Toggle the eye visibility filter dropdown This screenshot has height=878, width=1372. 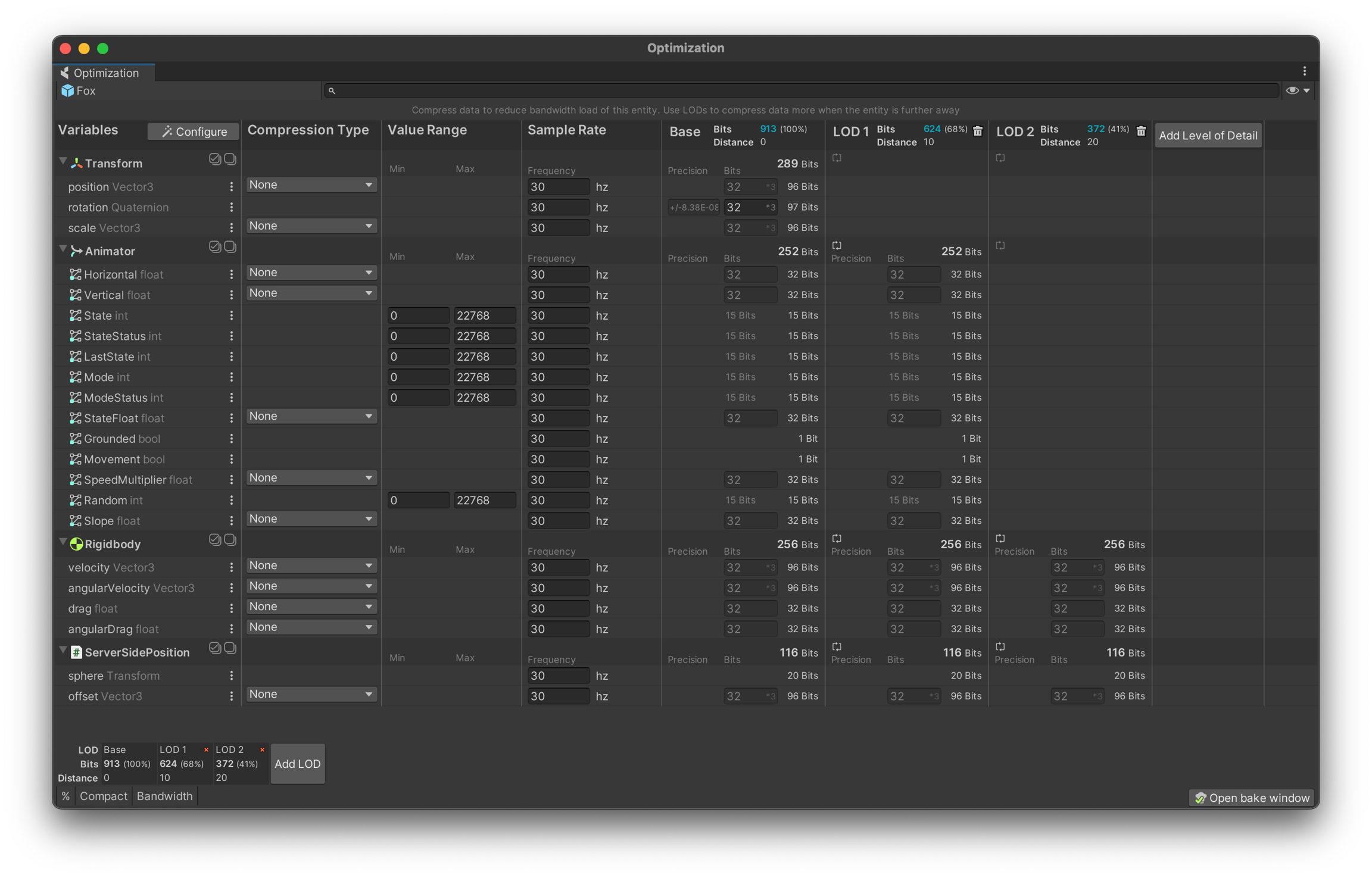[1298, 90]
